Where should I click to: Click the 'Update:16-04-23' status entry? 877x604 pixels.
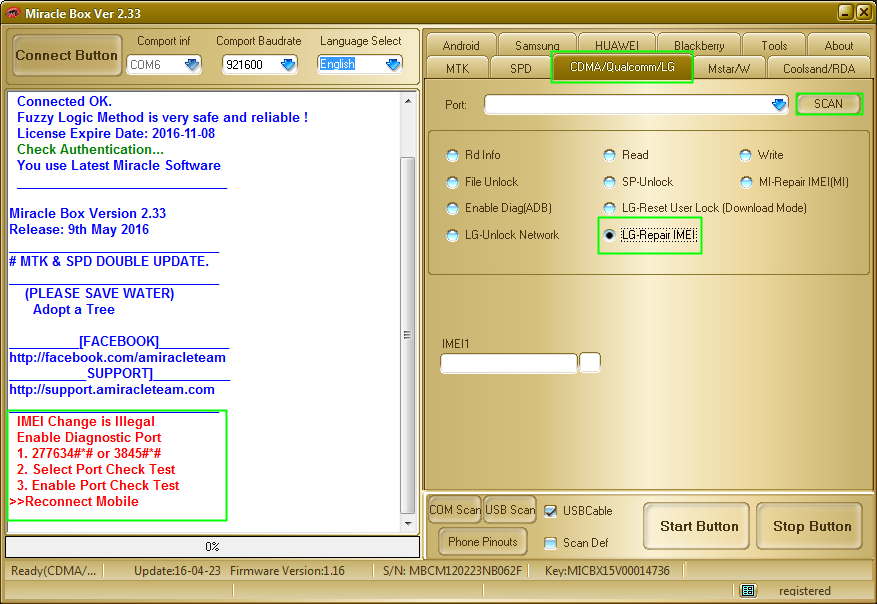(x=177, y=571)
